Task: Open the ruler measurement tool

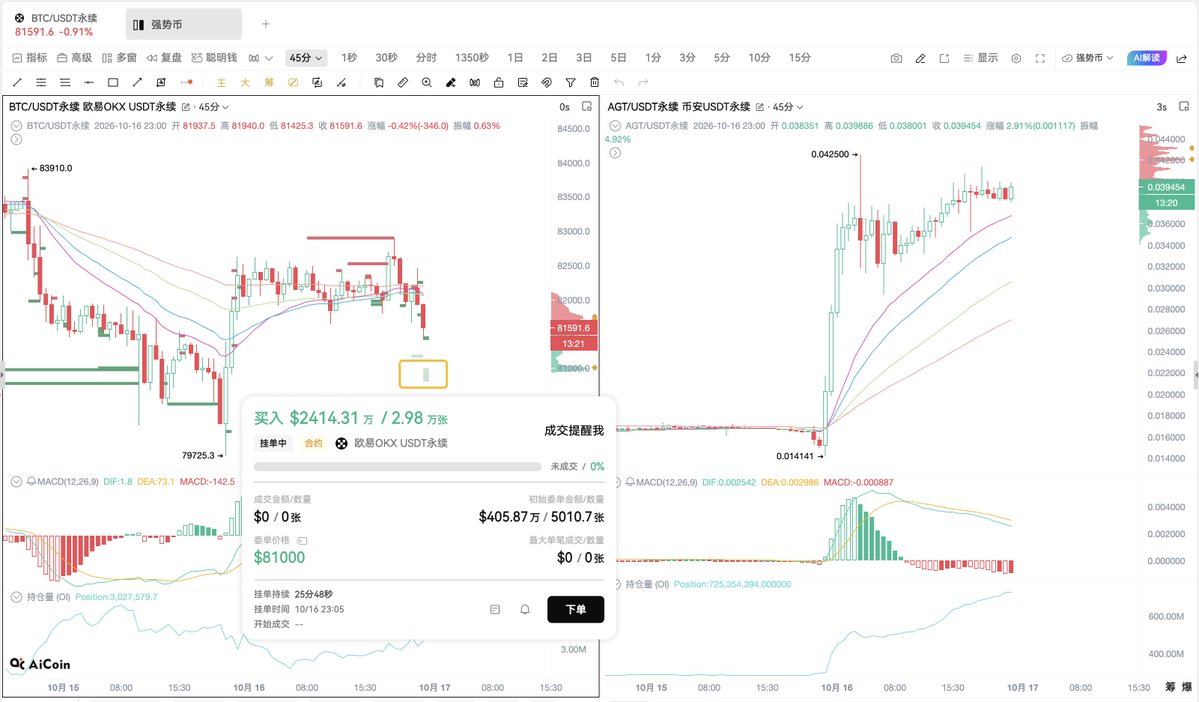Action: tap(403, 83)
